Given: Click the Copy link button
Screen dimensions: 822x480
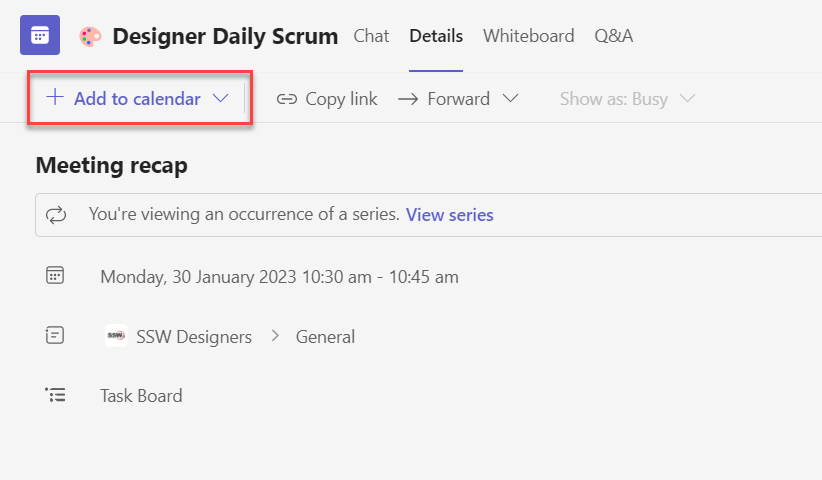Looking at the screenshot, I should tap(340, 99).
